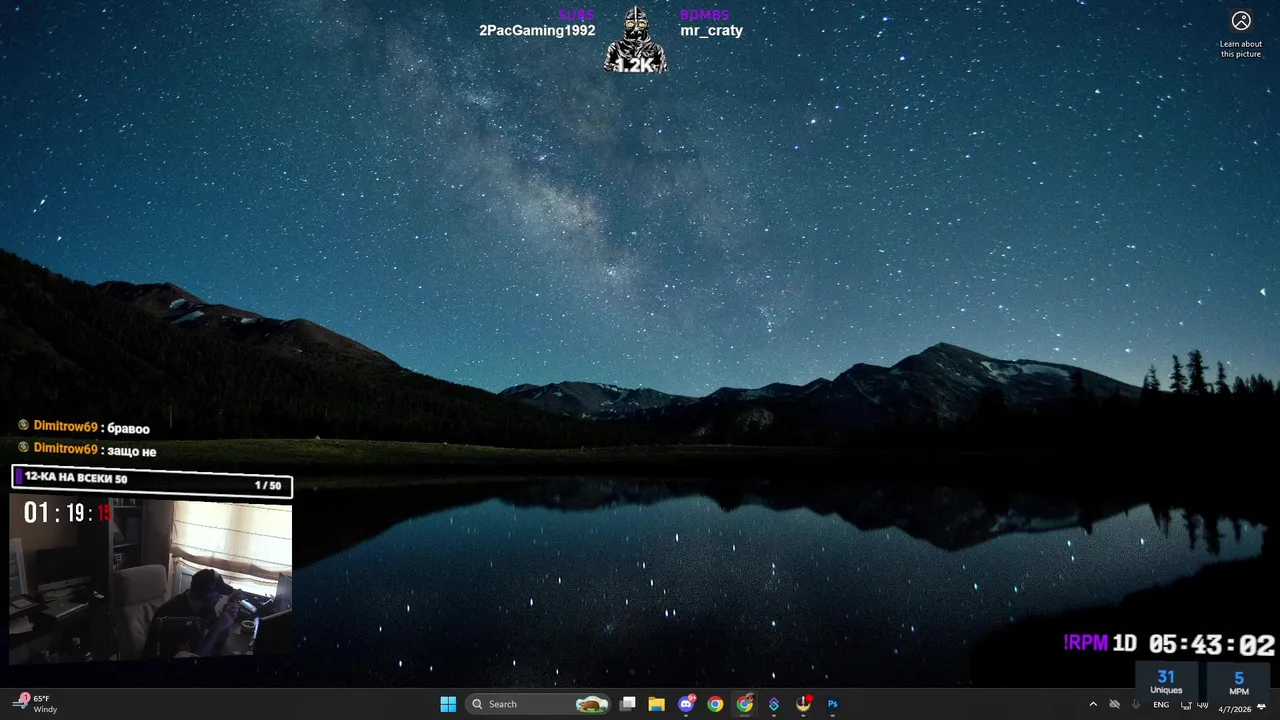Click the 31 Uniques stat box

click(1166, 682)
